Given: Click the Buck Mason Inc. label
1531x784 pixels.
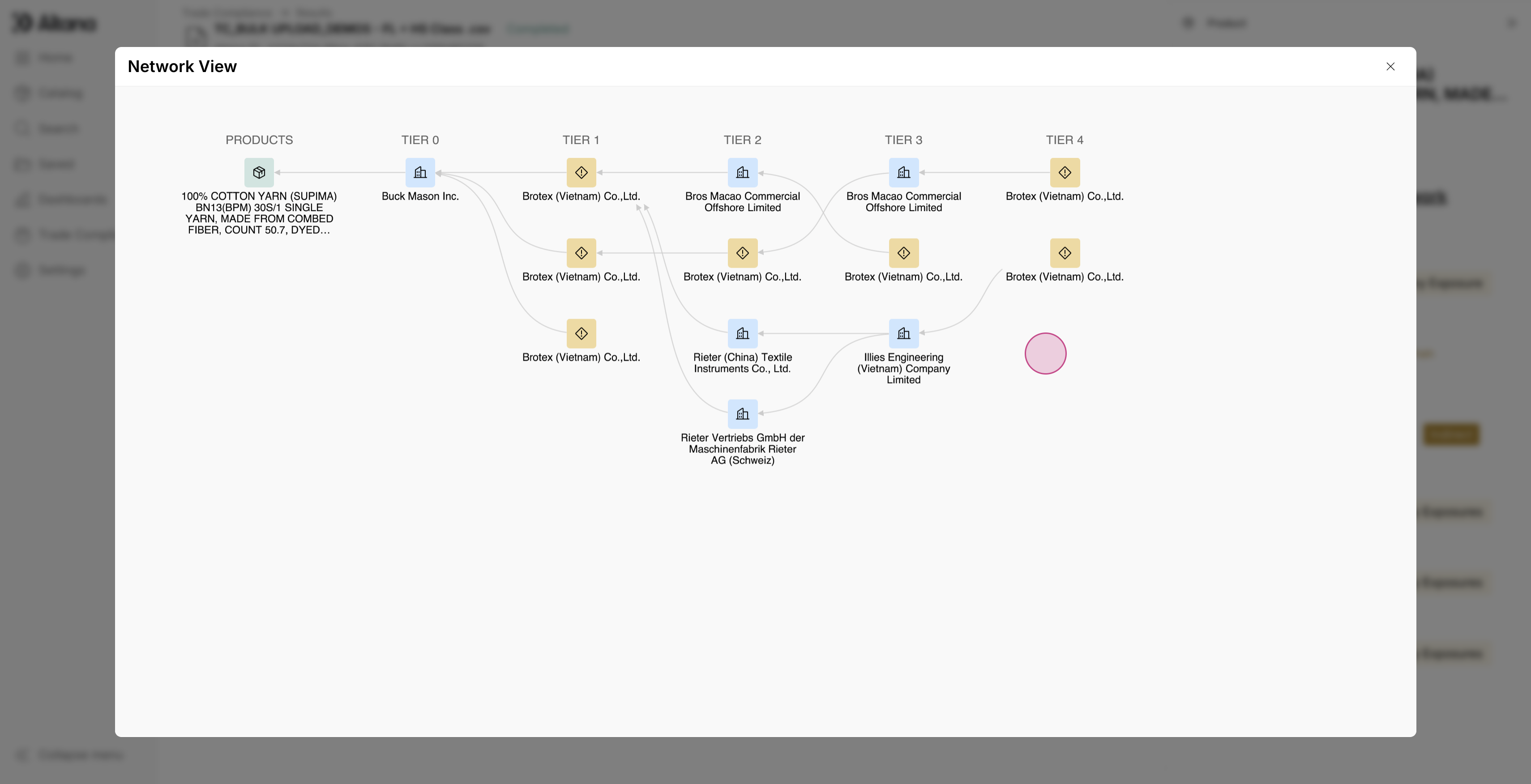Looking at the screenshot, I should 420,196.
